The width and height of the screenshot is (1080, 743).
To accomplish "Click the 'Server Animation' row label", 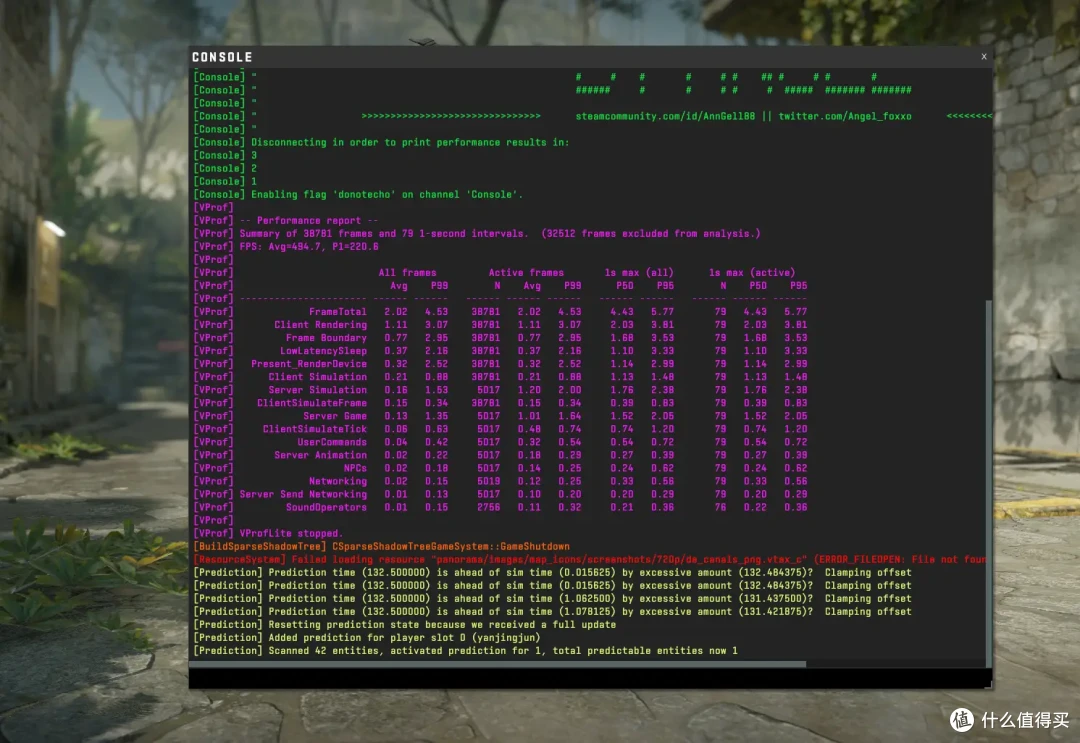I will tap(320, 455).
